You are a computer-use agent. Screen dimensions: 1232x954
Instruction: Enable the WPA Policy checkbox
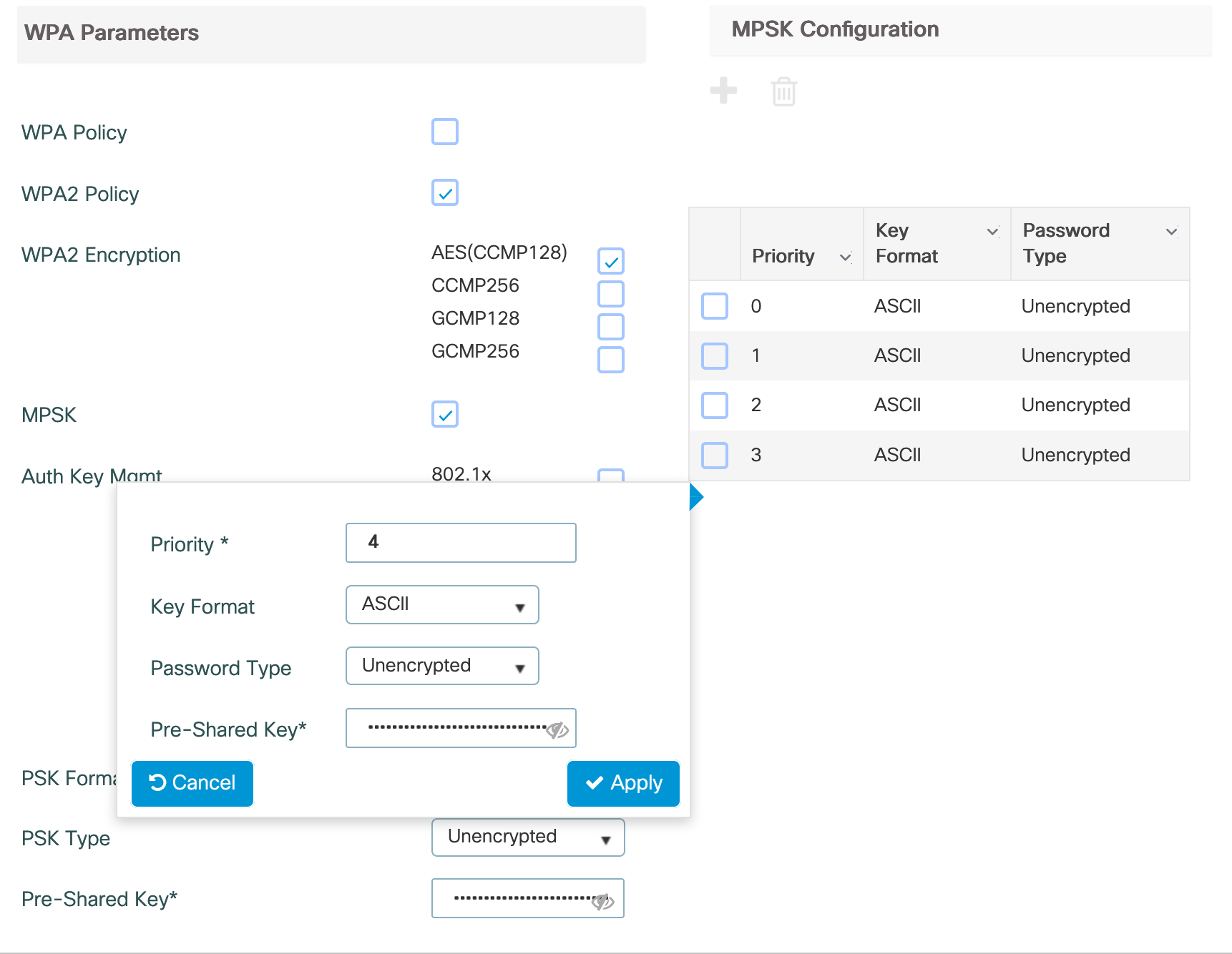tap(444, 132)
